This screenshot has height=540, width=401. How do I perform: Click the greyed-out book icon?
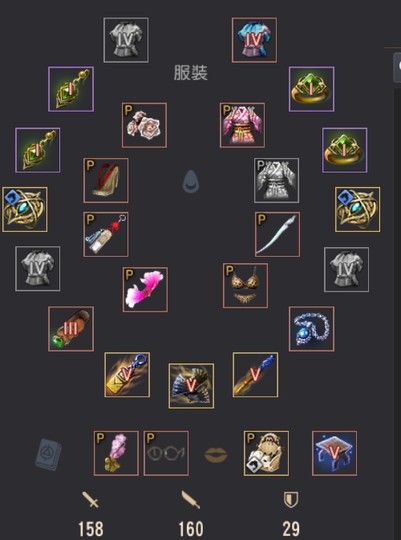pyautogui.click(x=48, y=454)
